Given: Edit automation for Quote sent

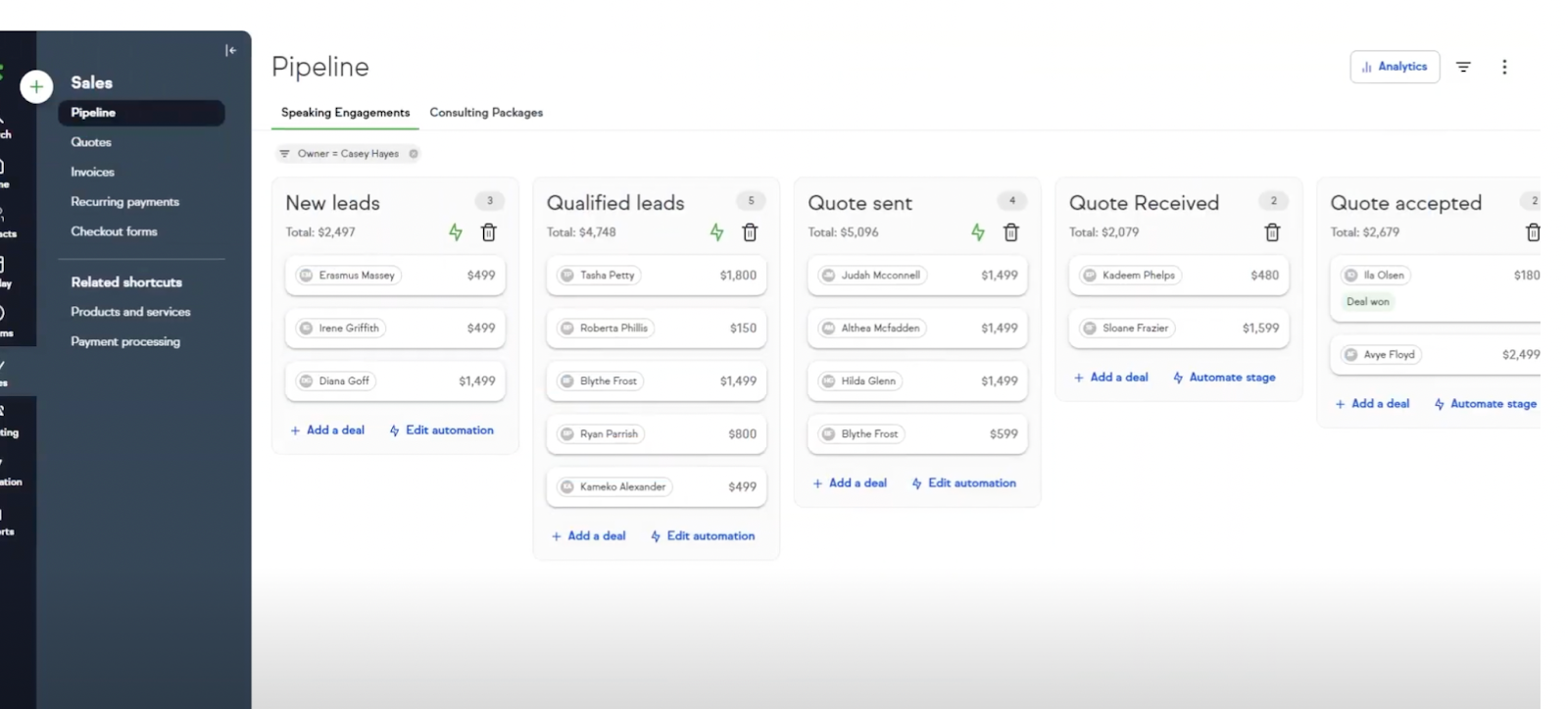Looking at the screenshot, I should (963, 483).
